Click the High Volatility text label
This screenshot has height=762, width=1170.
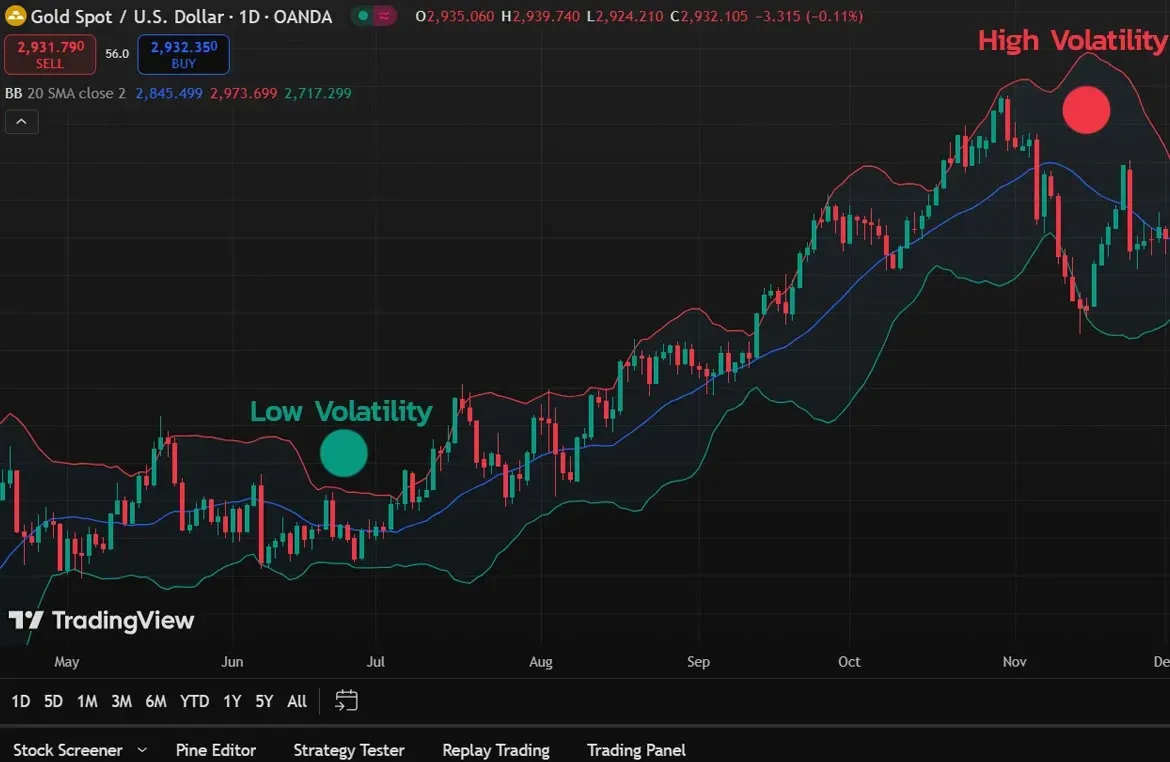click(1073, 41)
